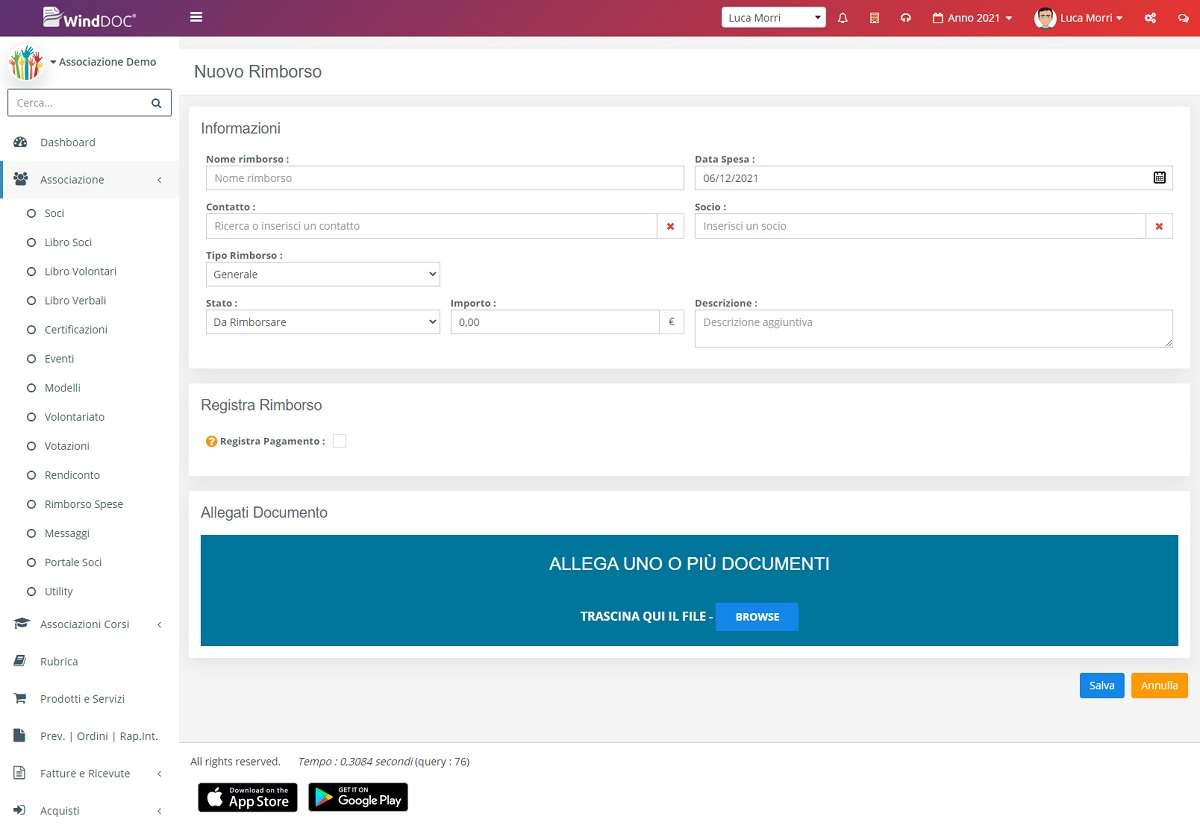Click the Associazioni Corsi graduation cap icon
The height and width of the screenshot is (831, 1200).
(x=20, y=624)
